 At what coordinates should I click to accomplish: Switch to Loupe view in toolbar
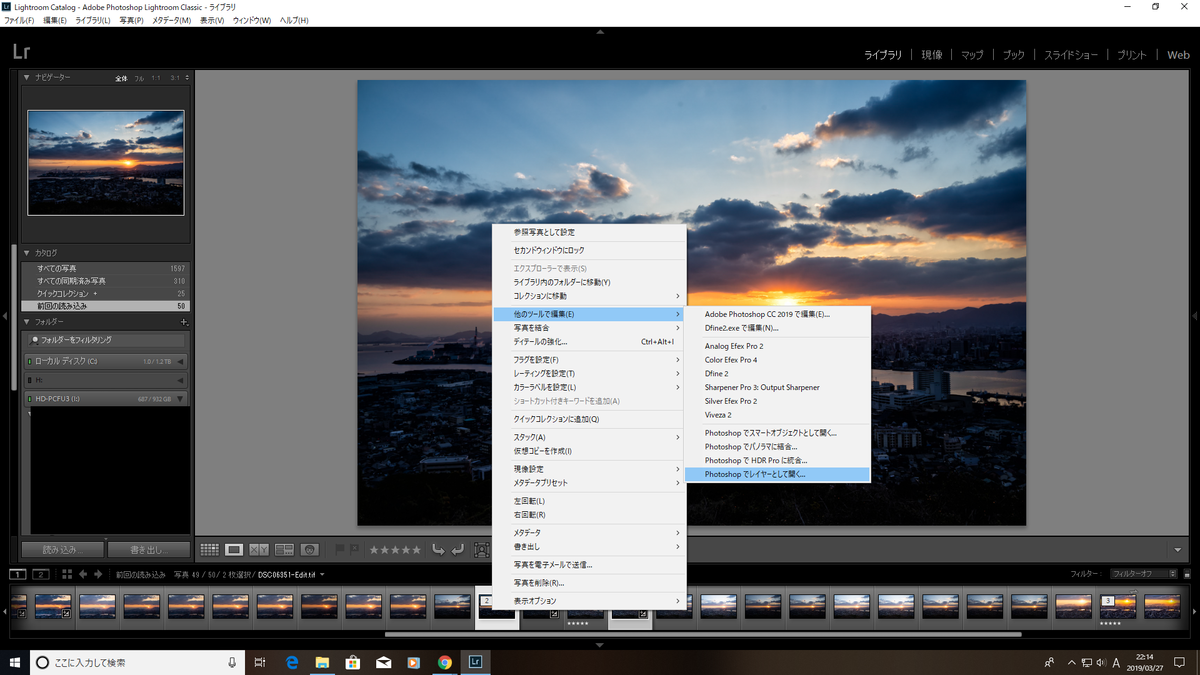[x=234, y=549]
